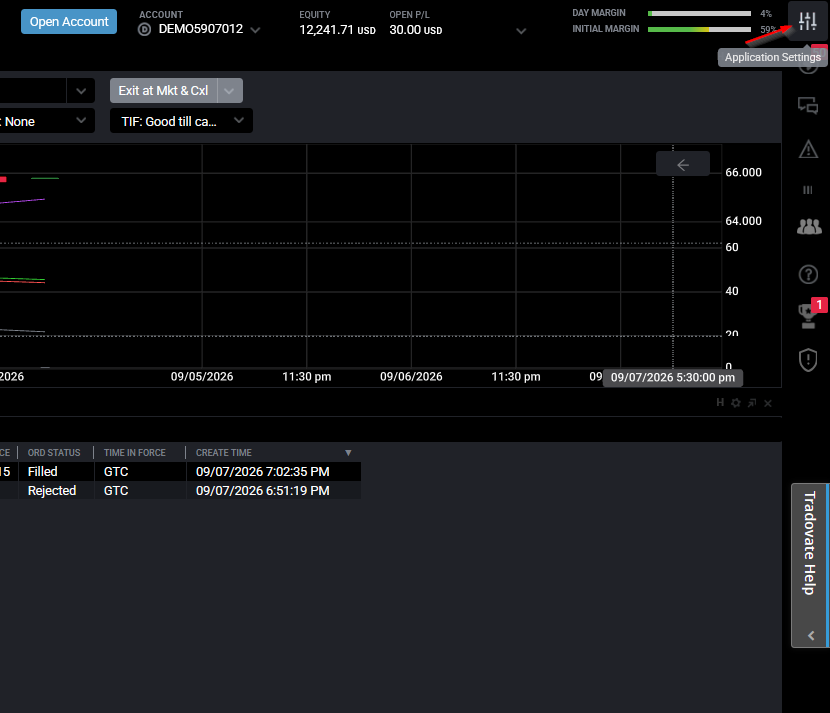Click the 64.000 price axis label

coord(743,221)
